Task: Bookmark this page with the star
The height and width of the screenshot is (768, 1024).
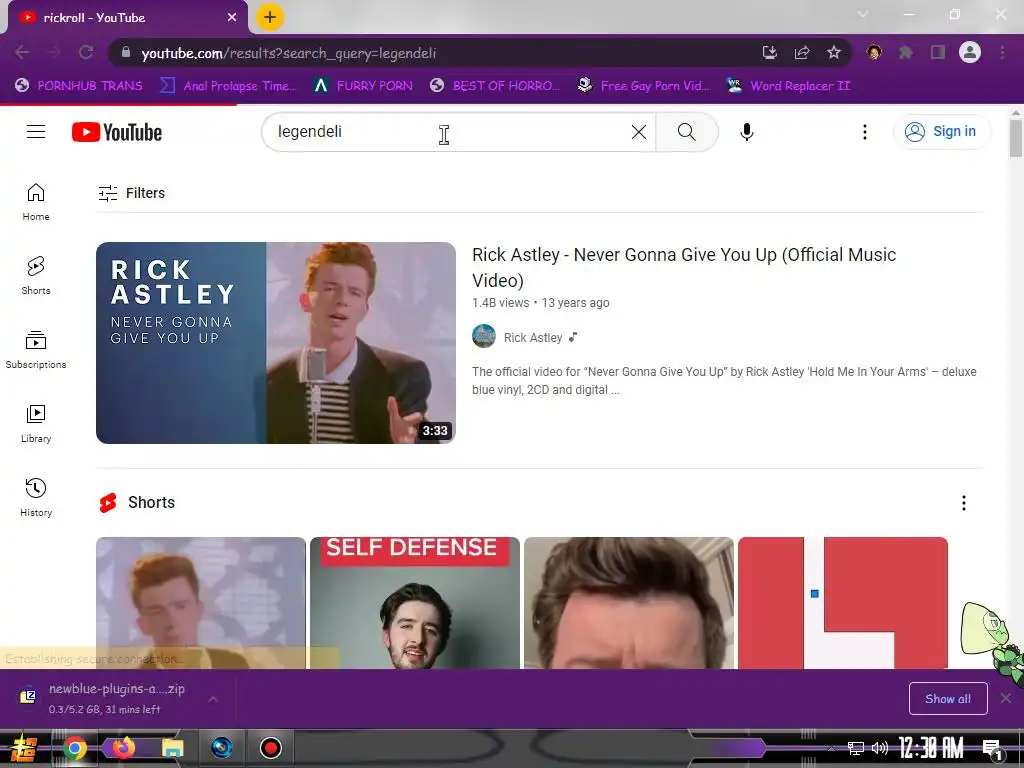Action: click(x=834, y=53)
